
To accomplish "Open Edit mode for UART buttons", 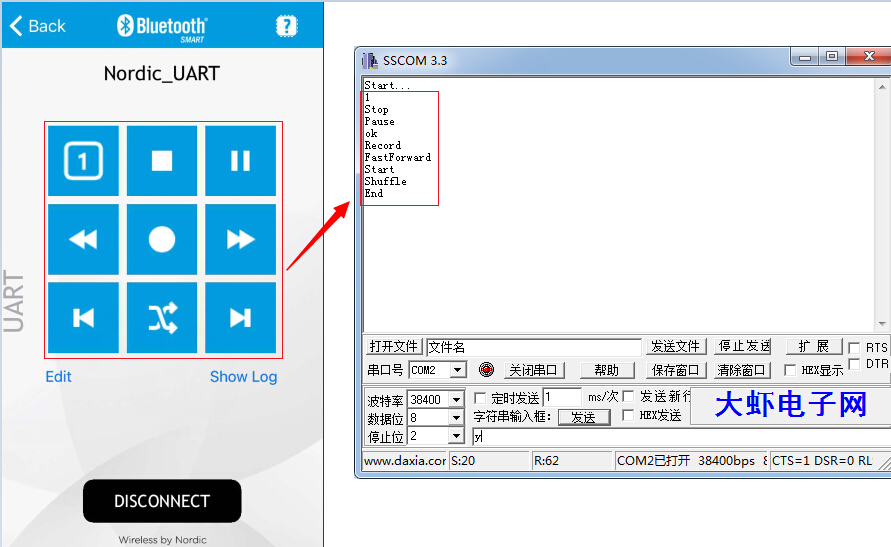I will [59, 377].
